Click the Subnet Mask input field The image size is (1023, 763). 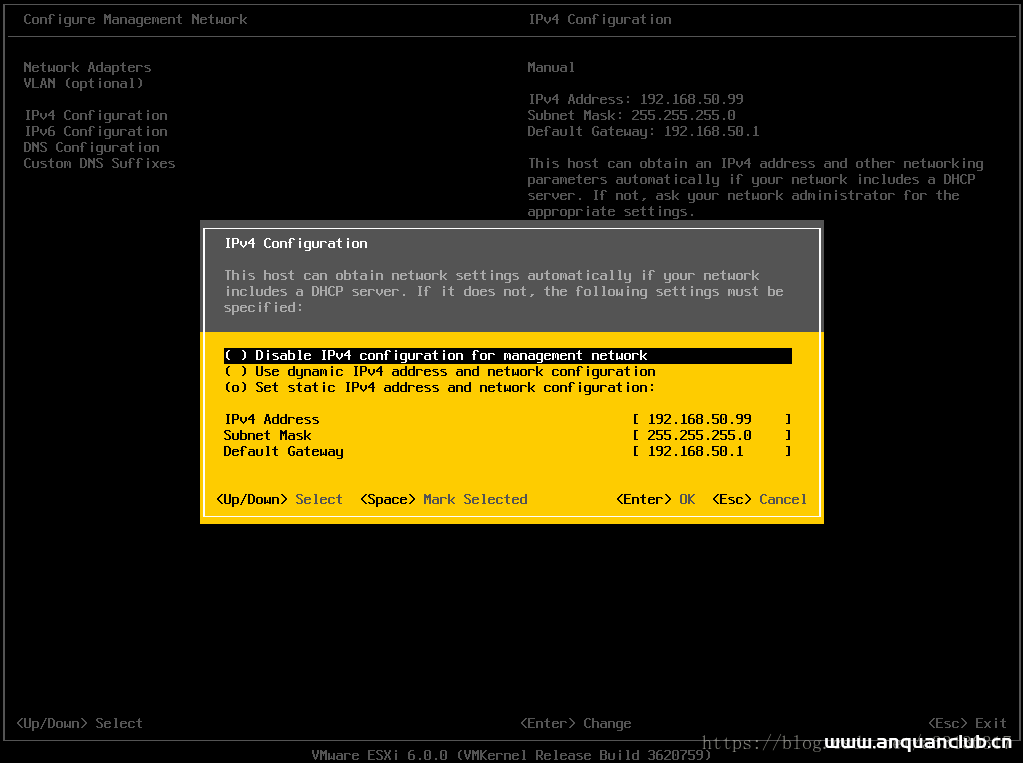coord(711,435)
